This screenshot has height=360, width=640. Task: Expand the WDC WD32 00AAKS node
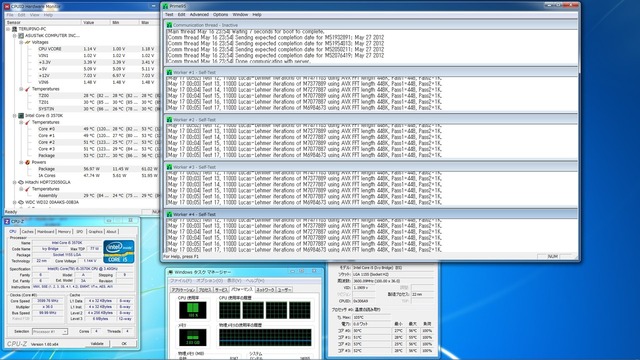[x=15, y=202]
